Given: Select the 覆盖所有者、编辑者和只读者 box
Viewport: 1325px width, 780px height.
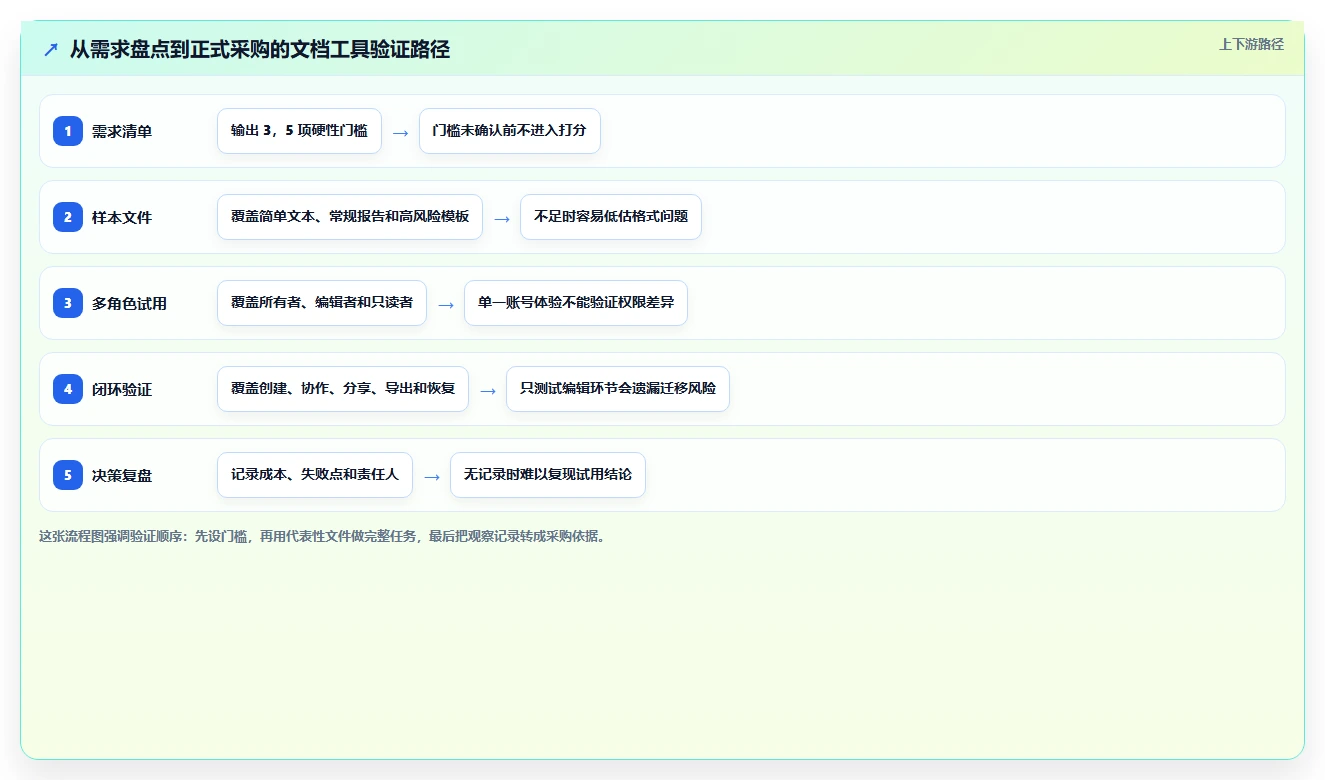Looking at the screenshot, I should click(322, 303).
